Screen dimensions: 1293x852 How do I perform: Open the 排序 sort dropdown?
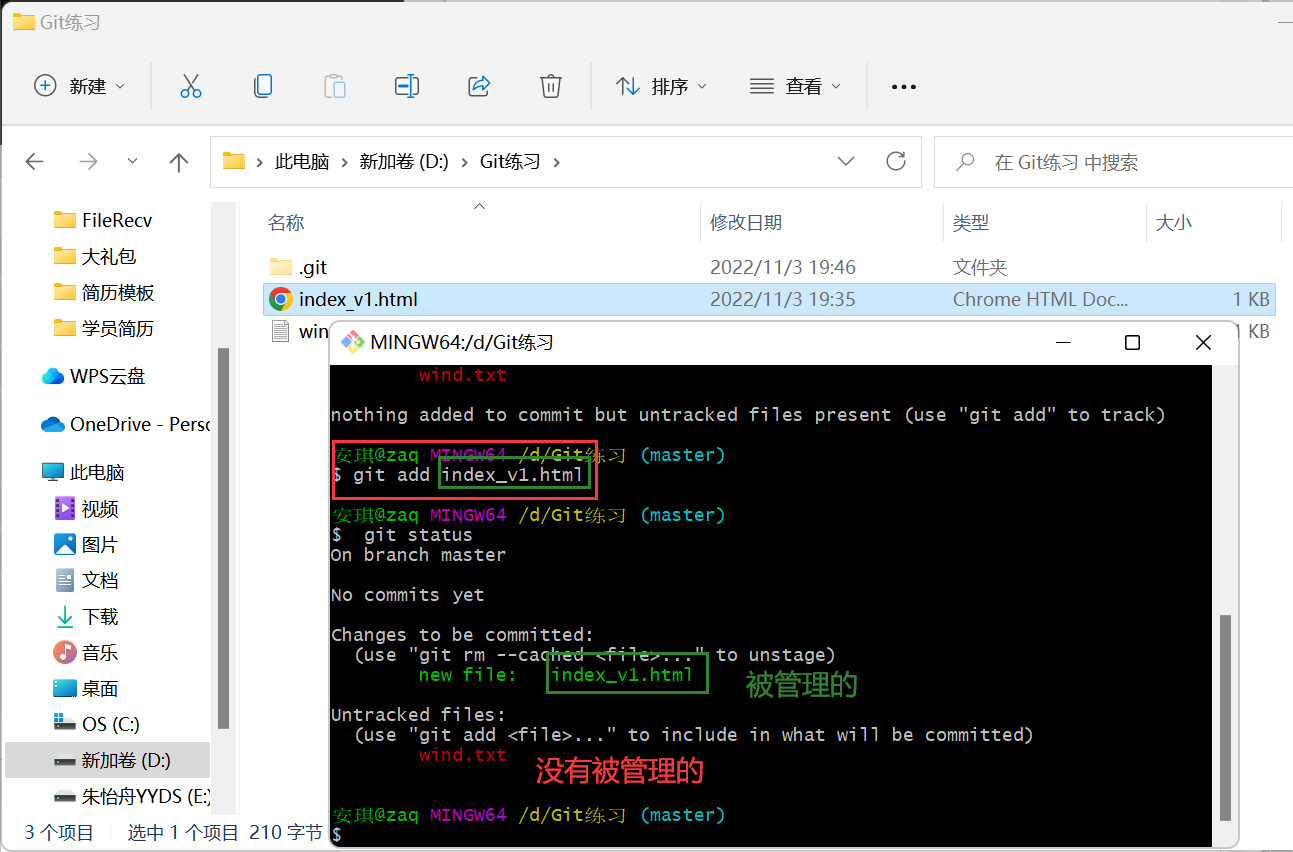click(x=661, y=86)
